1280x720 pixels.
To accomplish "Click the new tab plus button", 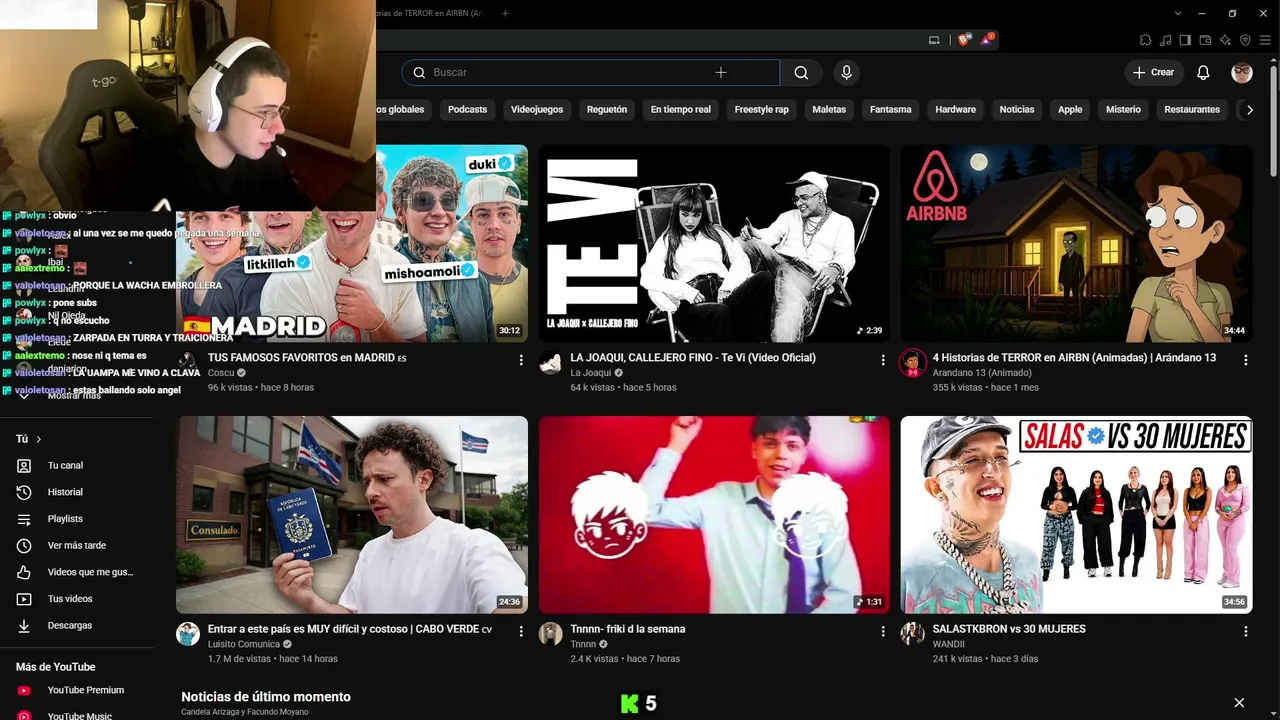I will (x=505, y=13).
